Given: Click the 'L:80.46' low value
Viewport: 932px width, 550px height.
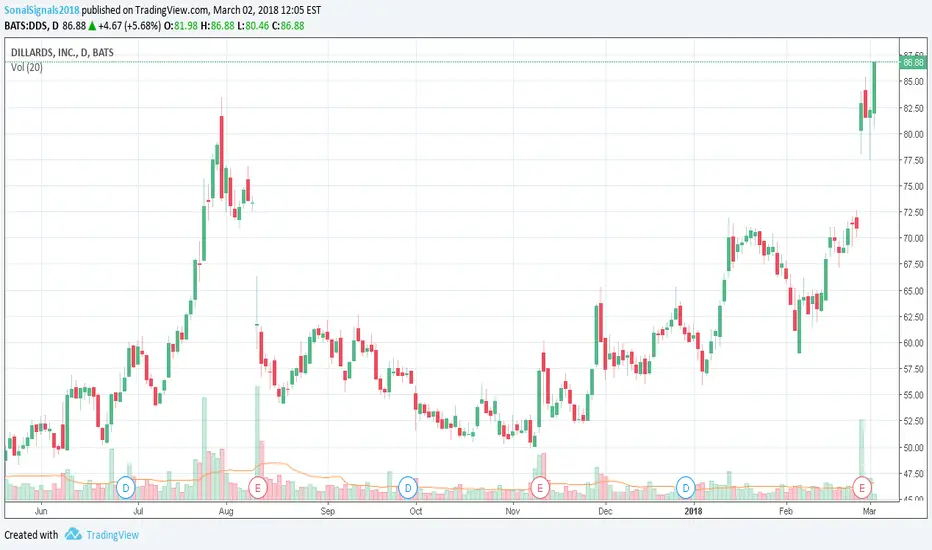Looking at the screenshot, I should [253, 26].
